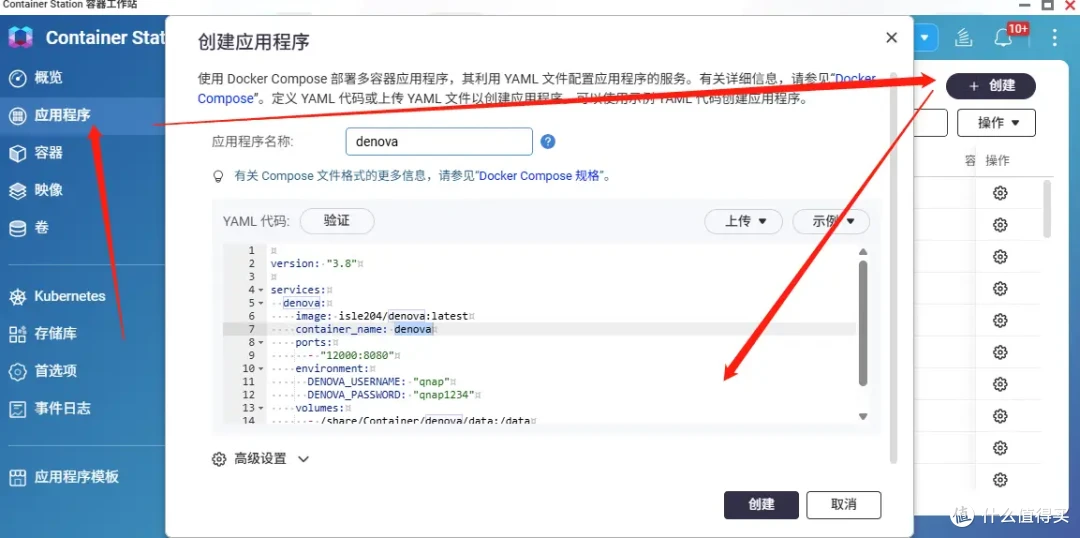The height and width of the screenshot is (538, 1080).
Task: Click the main list vertical scrollbar
Action: point(1047,209)
